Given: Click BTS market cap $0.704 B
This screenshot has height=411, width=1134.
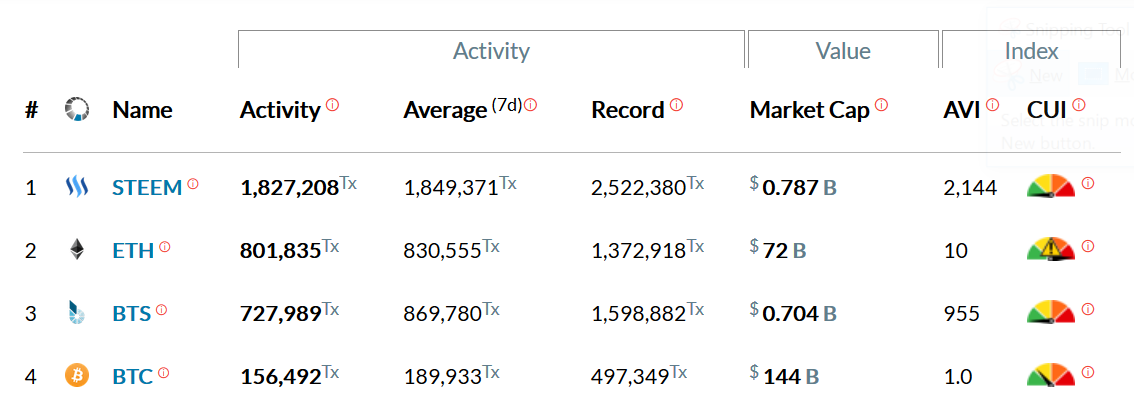Looking at the screenshot, I should [793, 313].
